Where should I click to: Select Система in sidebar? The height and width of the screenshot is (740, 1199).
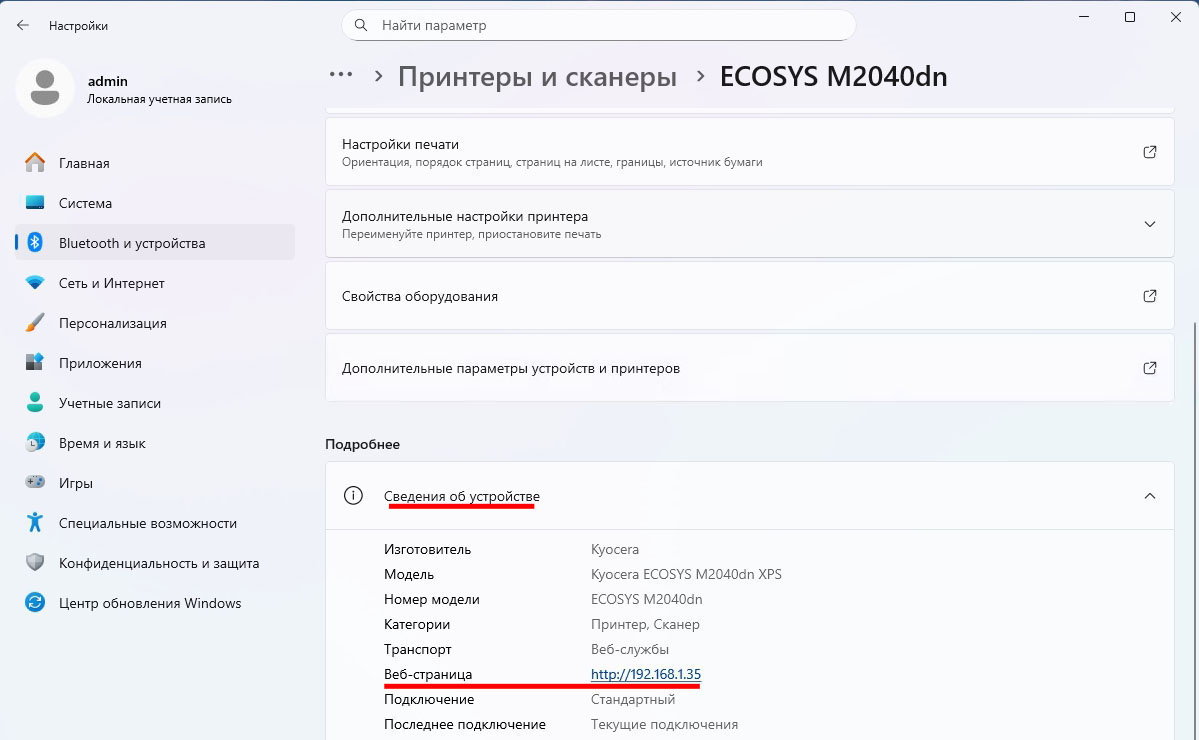(154, 203)
